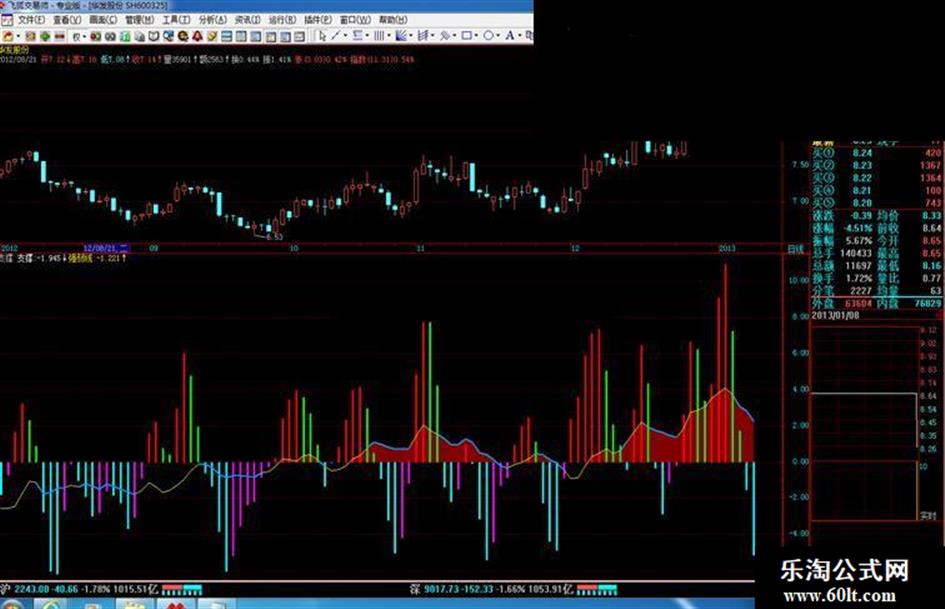Click the split-window layout toolbar icon
The height and width of the screenshot is (609, 945).
tap(227, 37)
